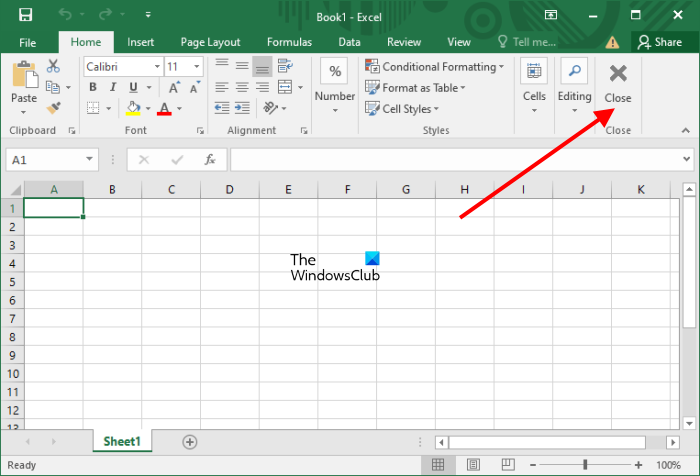Open Cell Styles menu
The width and height of the screenshot is (700, 476).
coord(402,109)
